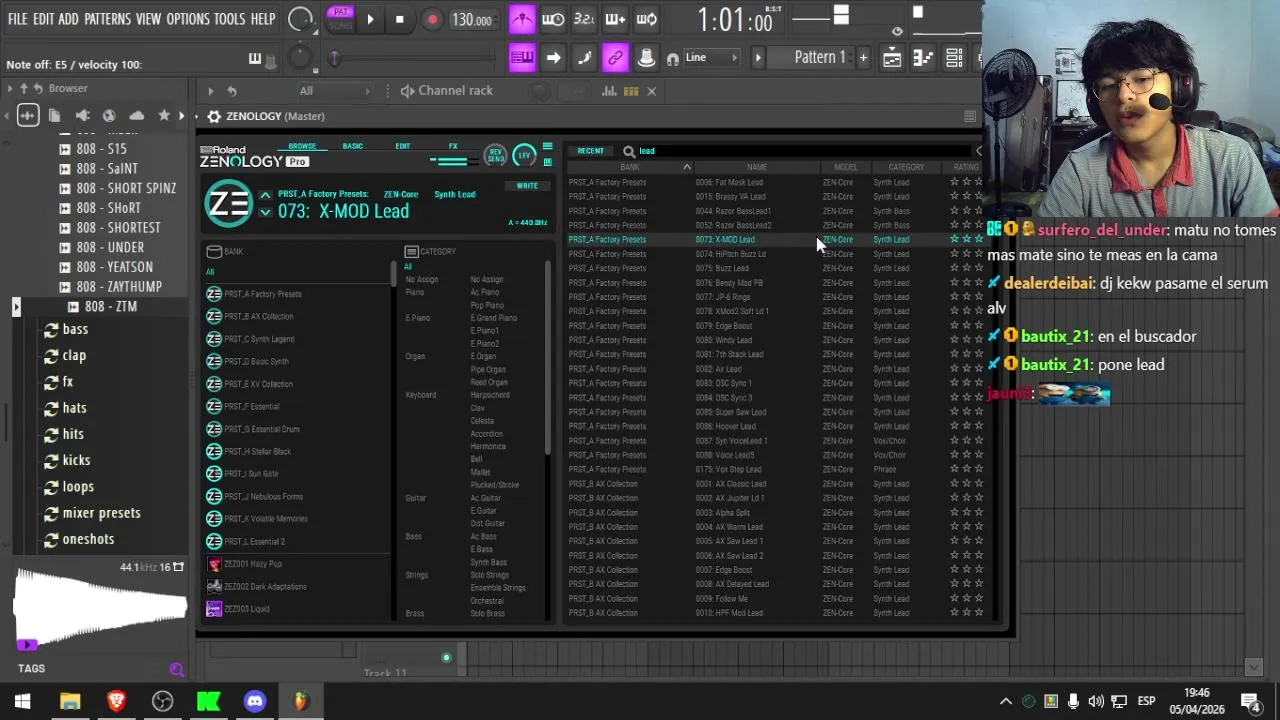Screen dimensions: 1280x720
Task: Close the Channel rack with the X
Action: (651, 91)
